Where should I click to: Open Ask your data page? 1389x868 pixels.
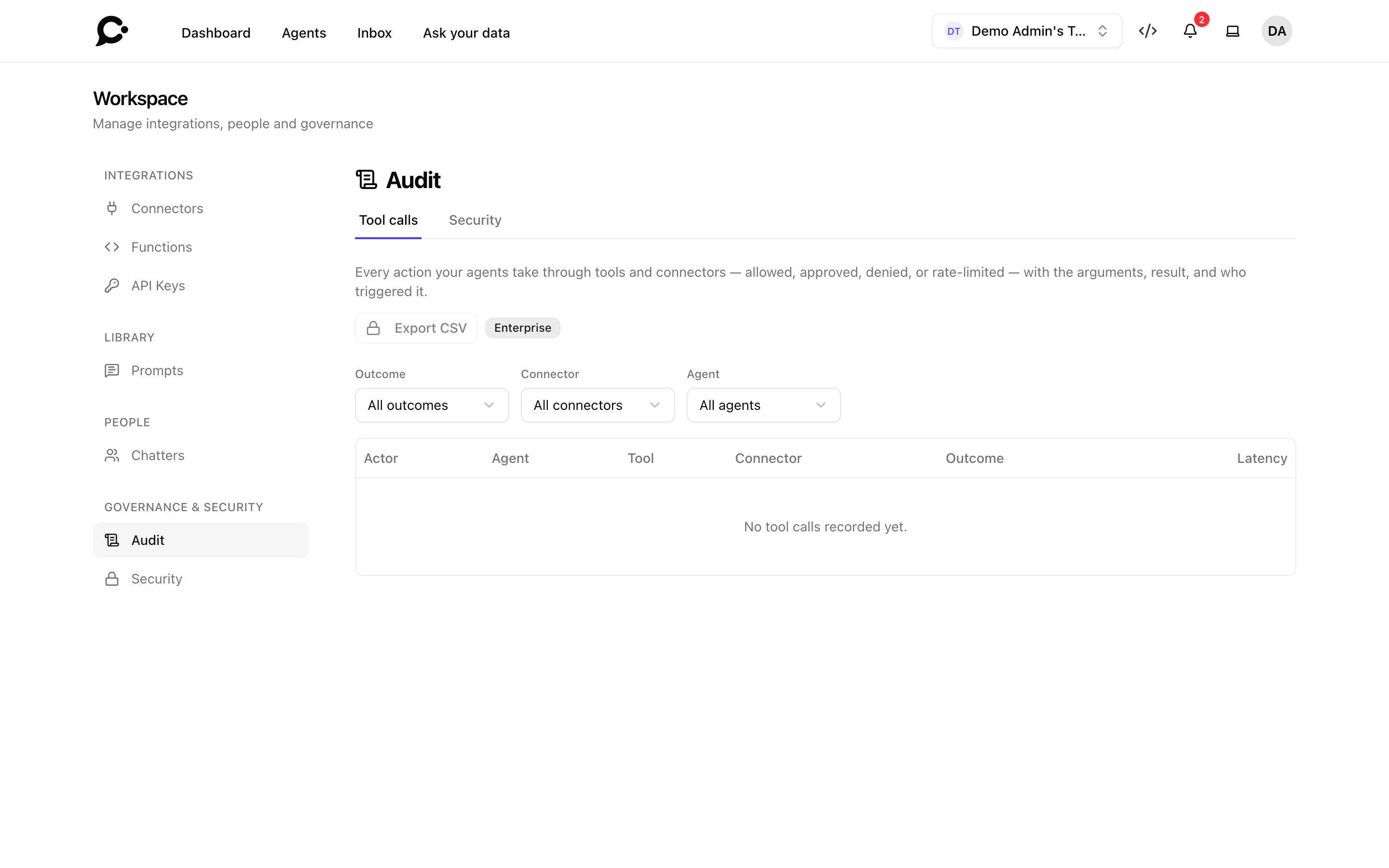click(x=466, y=33)
